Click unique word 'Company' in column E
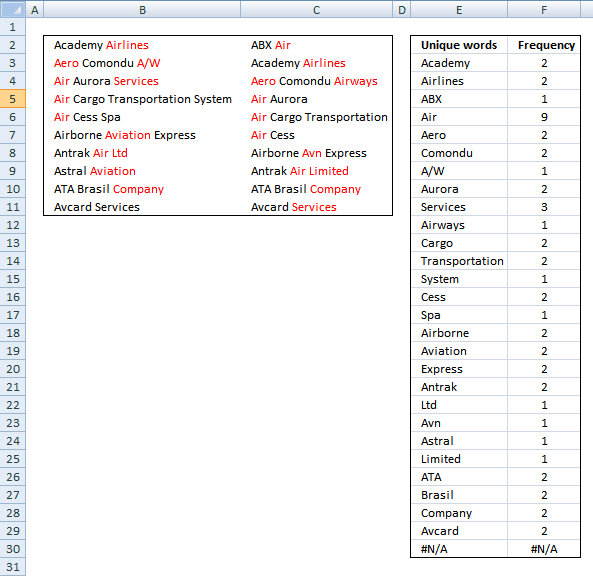The height and width of the screenshot is (576, 593). click(x=459, y=513)
